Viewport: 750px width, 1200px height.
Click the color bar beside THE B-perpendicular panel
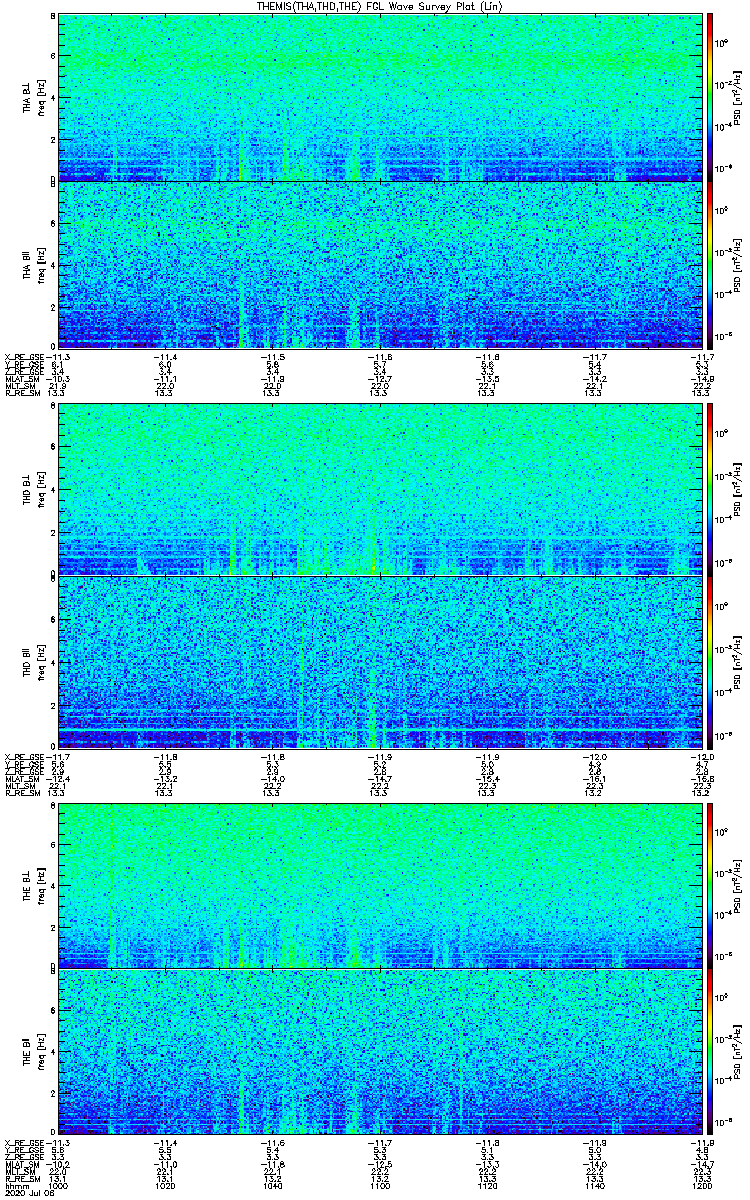coord(710,884)
